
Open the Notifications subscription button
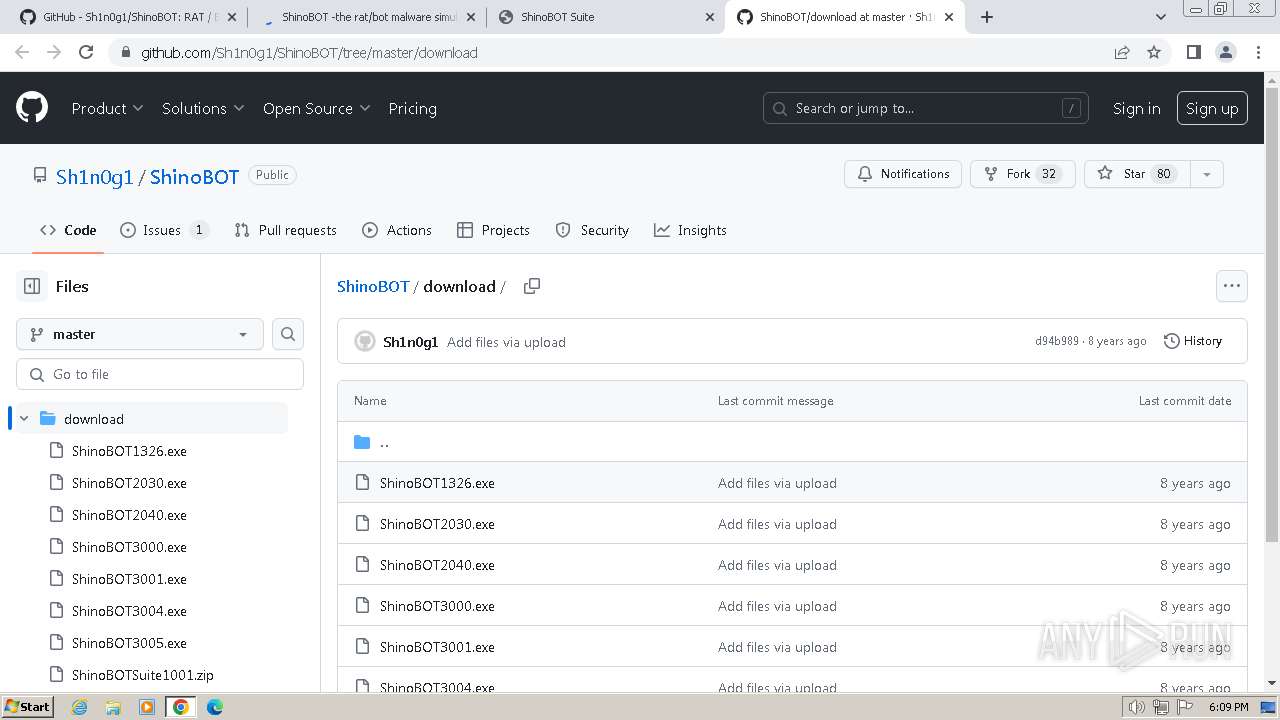(x=903, y=174)
